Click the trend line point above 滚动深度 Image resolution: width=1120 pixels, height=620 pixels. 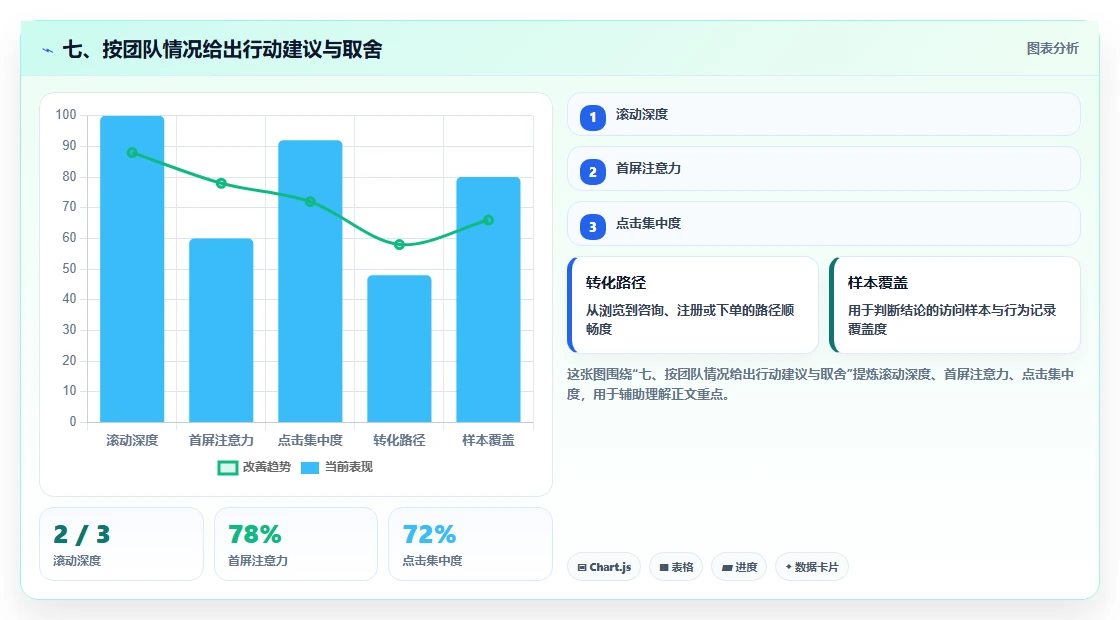[132, 153]
